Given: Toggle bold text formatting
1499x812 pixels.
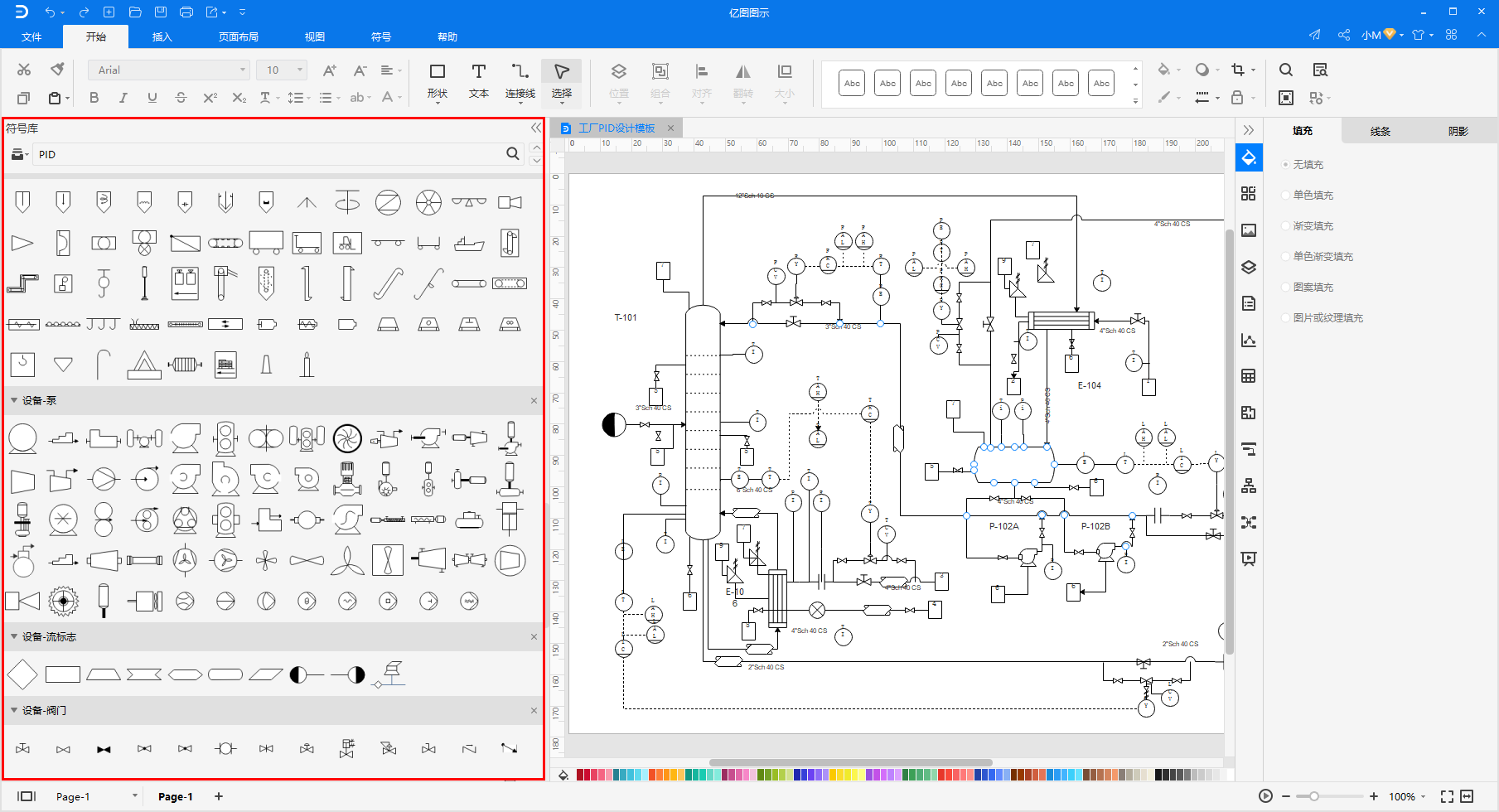Looking at the screenshot, I should (94, 98).
